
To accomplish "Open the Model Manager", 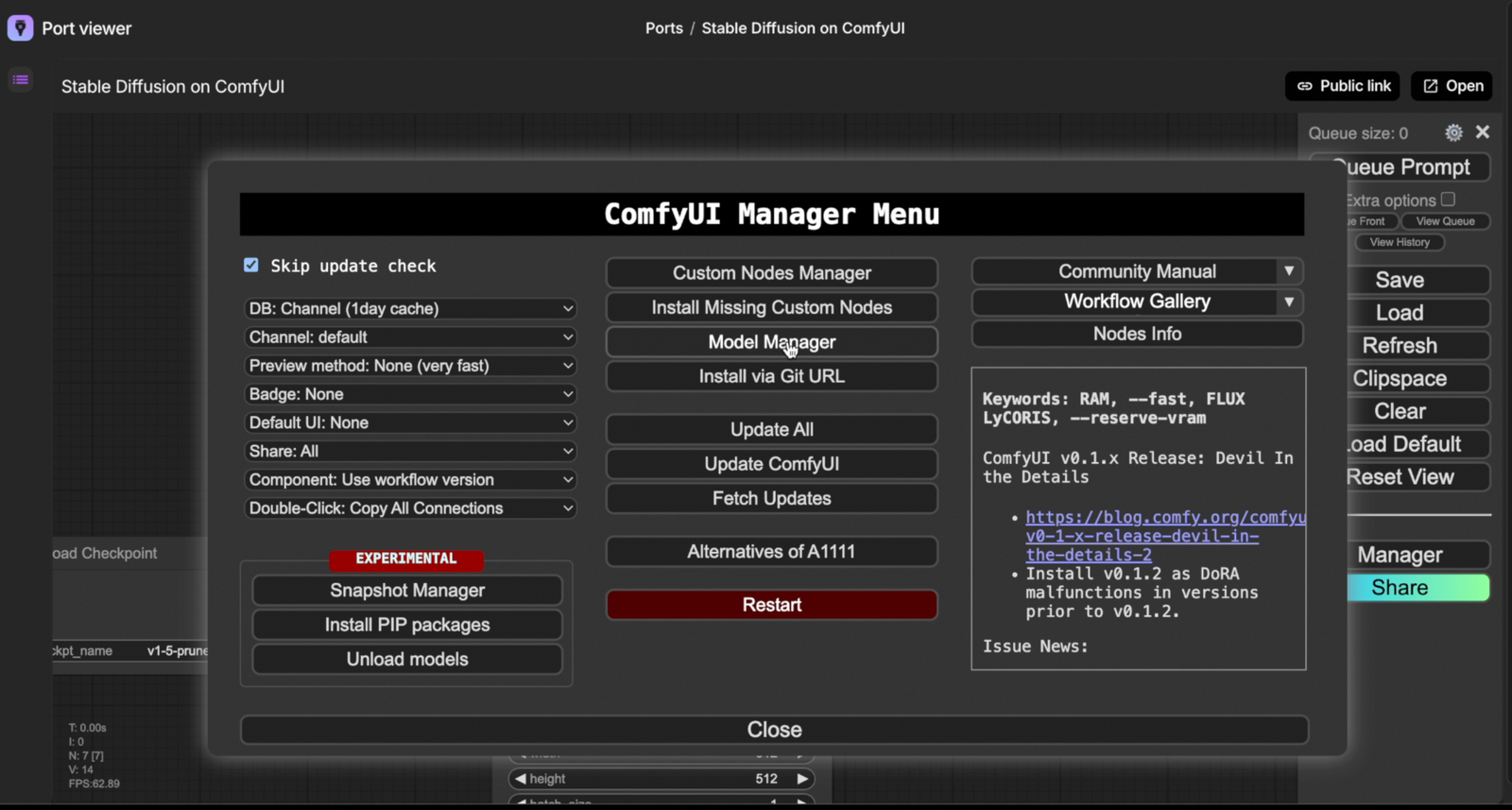I will (x=772, y=342).
